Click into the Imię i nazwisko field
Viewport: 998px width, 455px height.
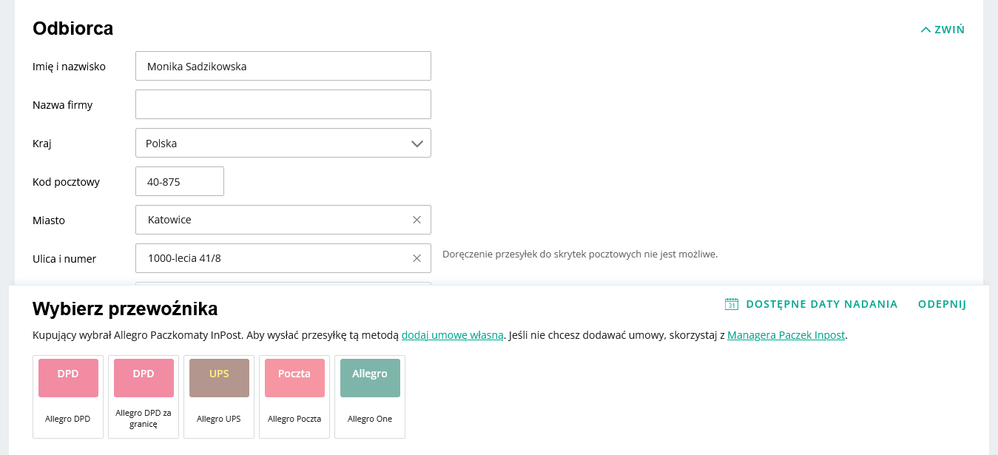coord(283,66)
